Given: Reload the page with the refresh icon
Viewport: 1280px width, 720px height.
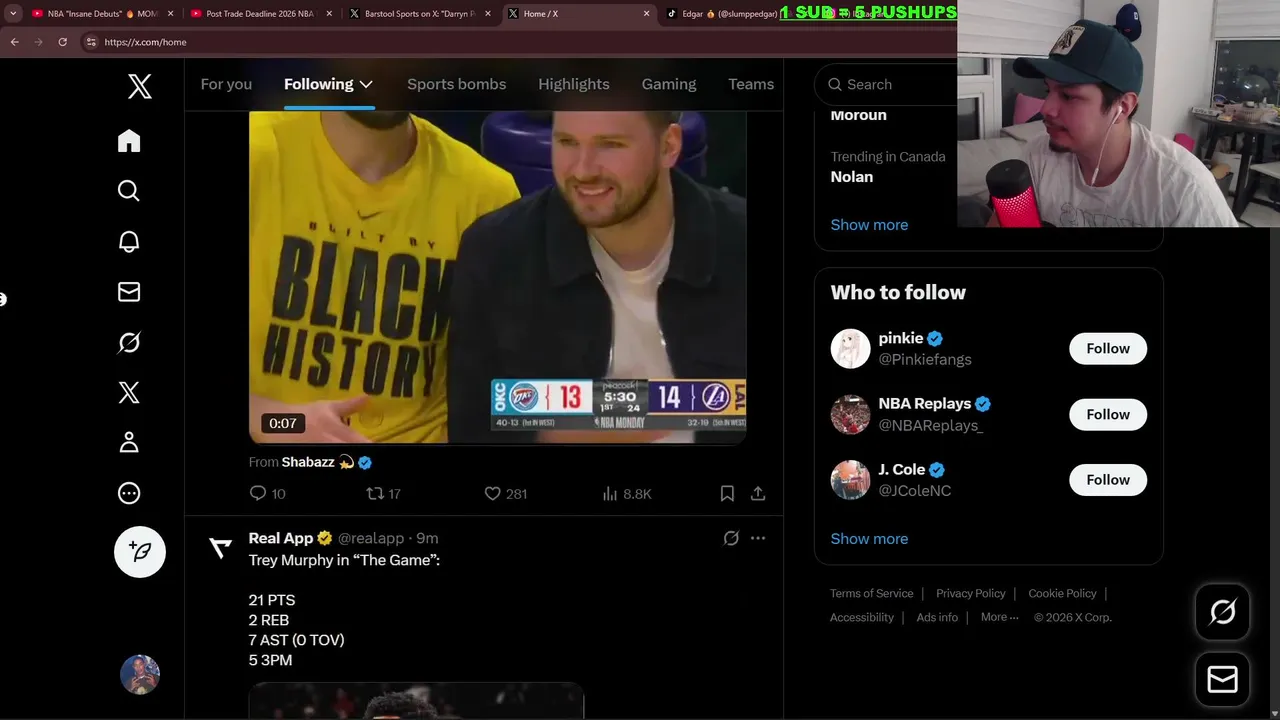Looking at the screenshot, I should click(62, 42).
